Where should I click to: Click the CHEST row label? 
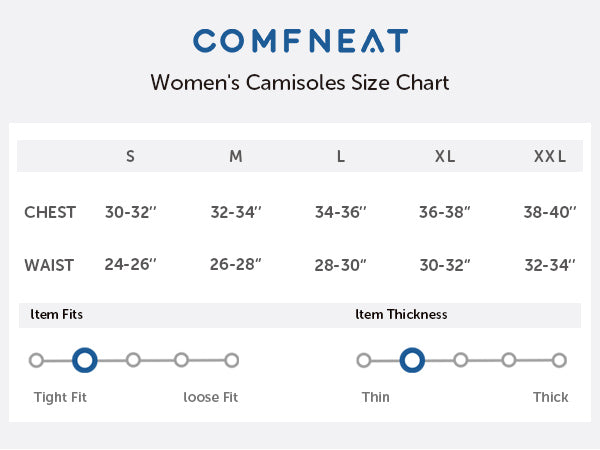50,212
